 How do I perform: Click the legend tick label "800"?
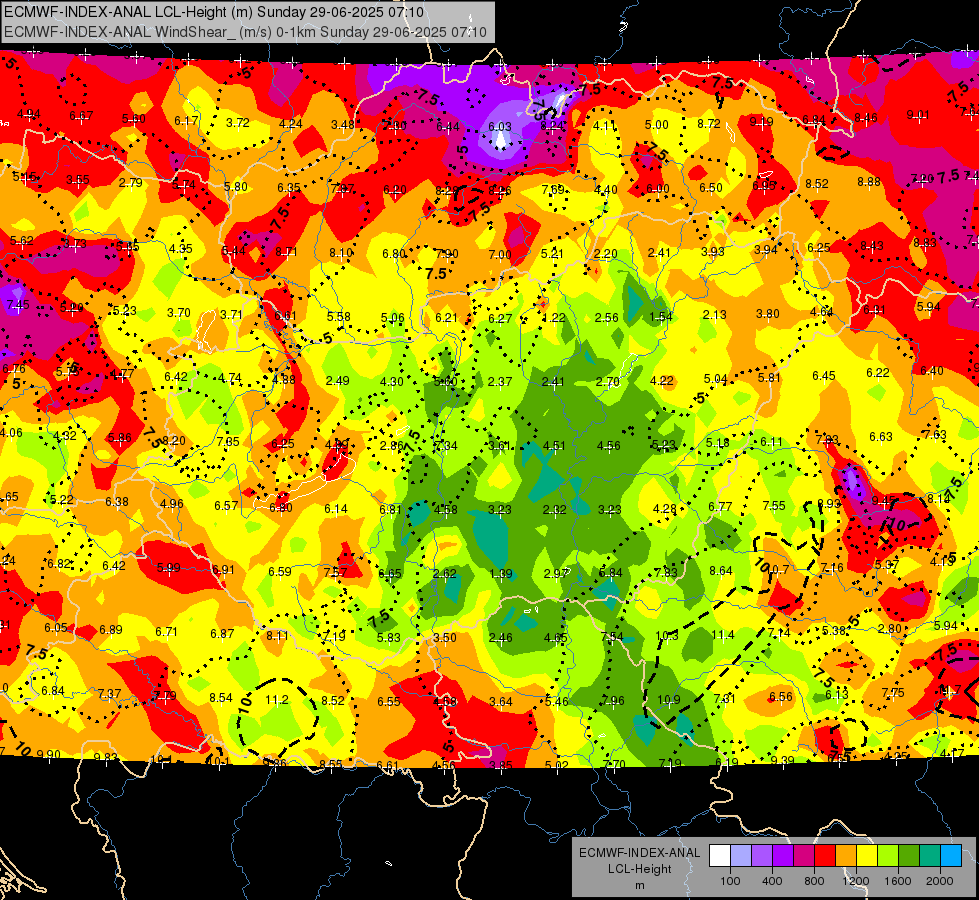pyautogui.click(x=814, y=881)
